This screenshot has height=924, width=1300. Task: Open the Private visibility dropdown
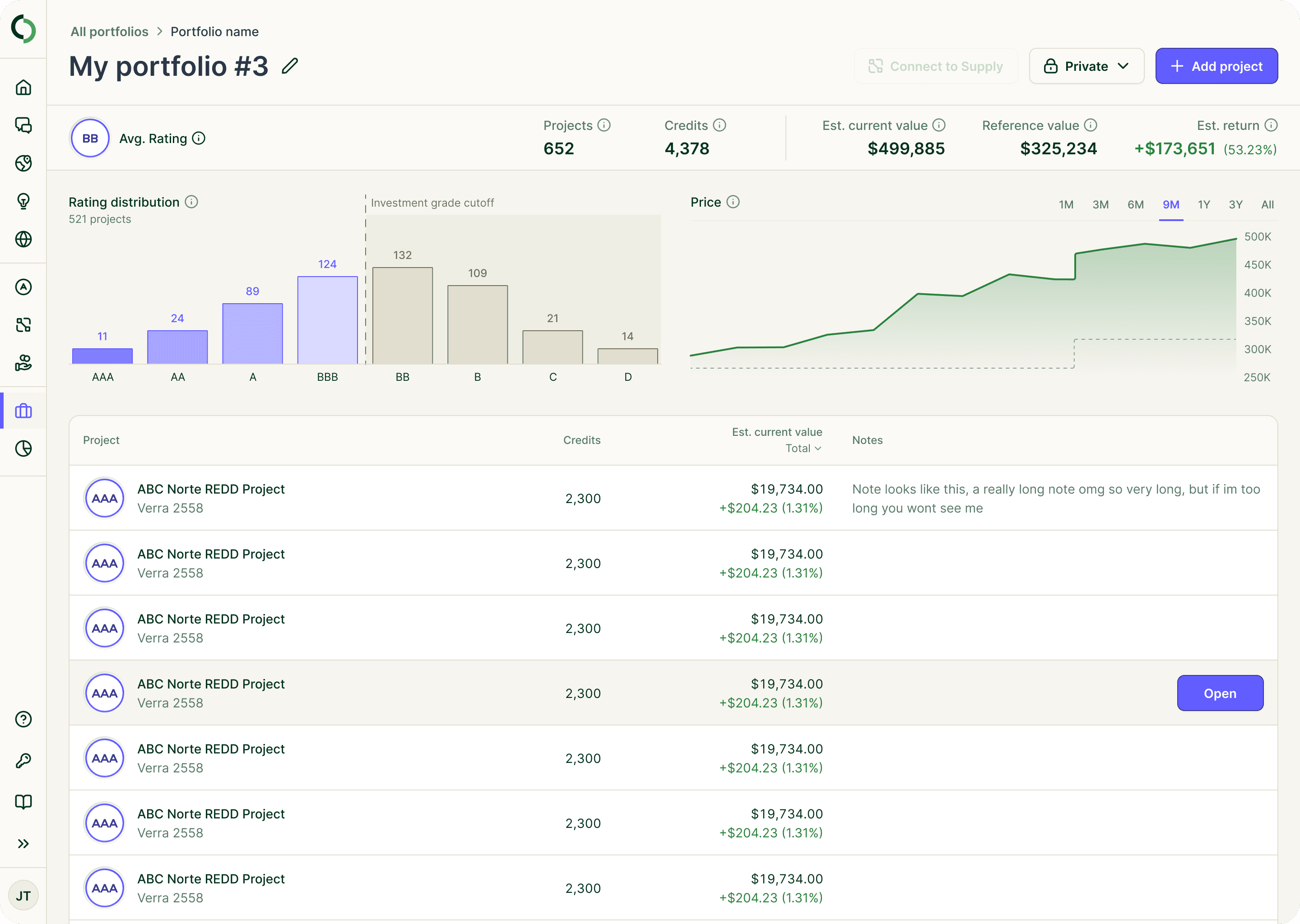[x=1086, y=66]
